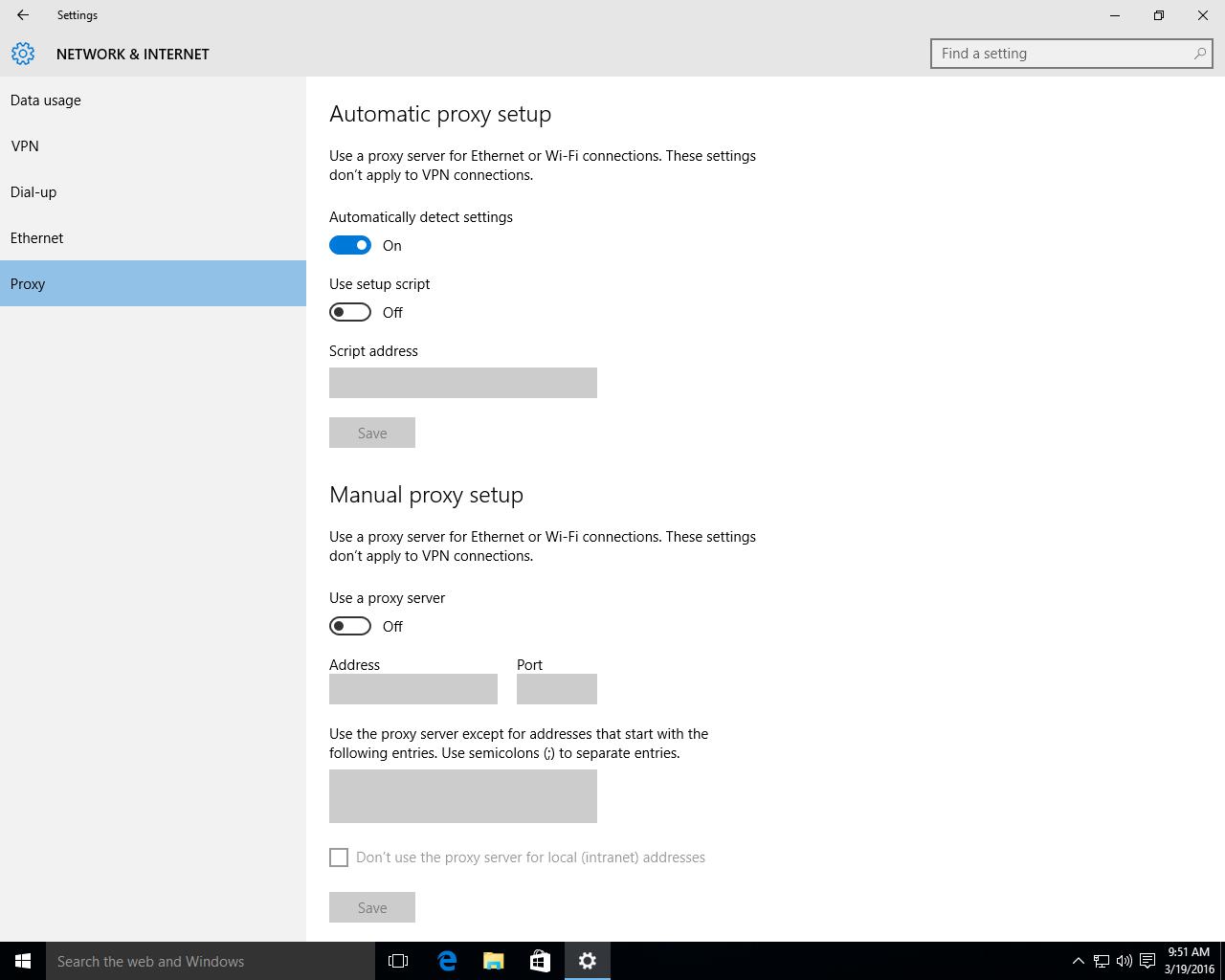Image resolution: width=1225 pixels, height=980 pixels.
Task: Open the Action Center notifications icon
Action: coord(1147,961)
